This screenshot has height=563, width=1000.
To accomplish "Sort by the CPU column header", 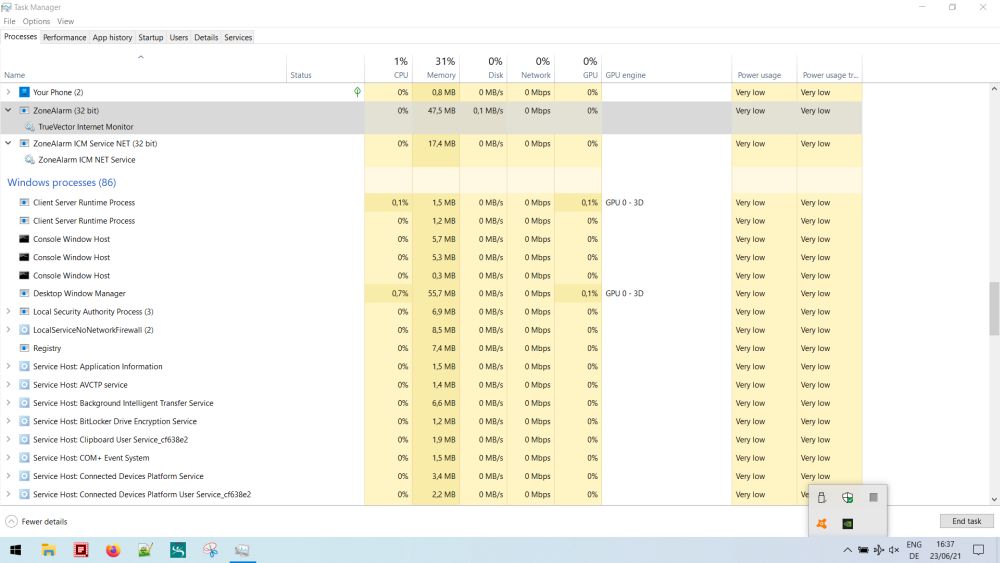I will pos(389,68).
